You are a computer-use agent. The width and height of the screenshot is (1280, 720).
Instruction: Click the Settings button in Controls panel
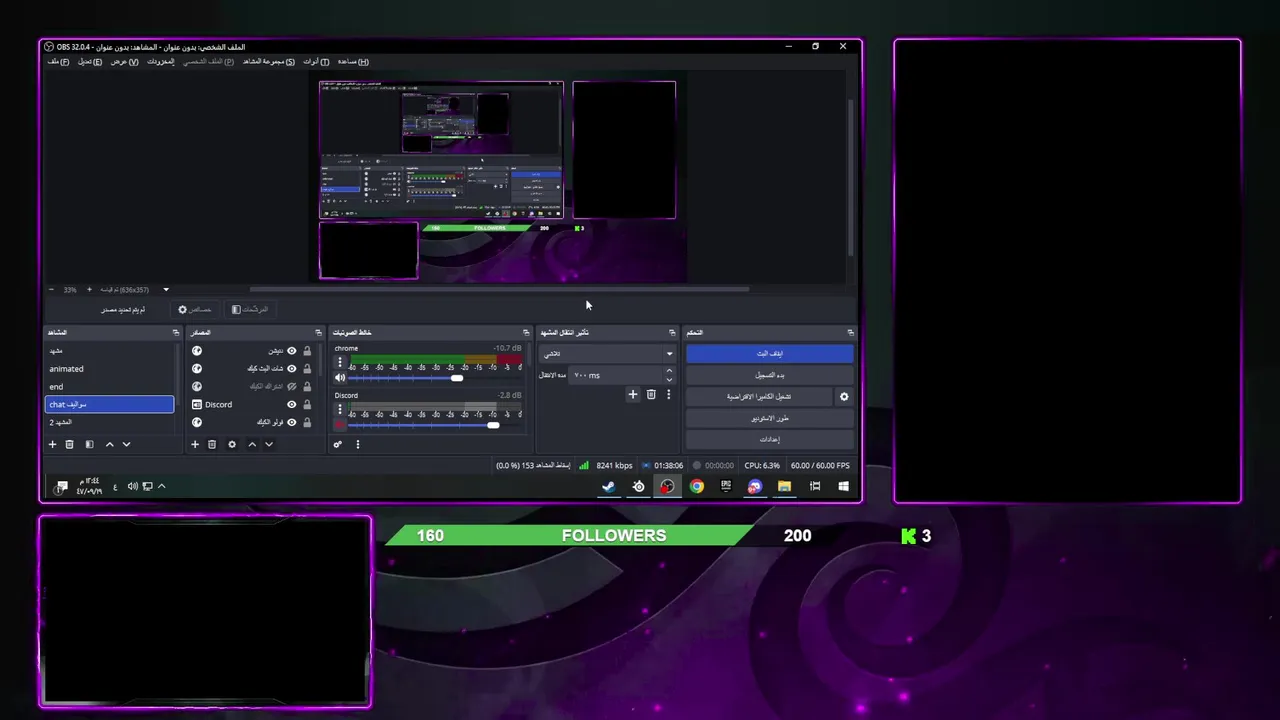(x=769, y=439)
